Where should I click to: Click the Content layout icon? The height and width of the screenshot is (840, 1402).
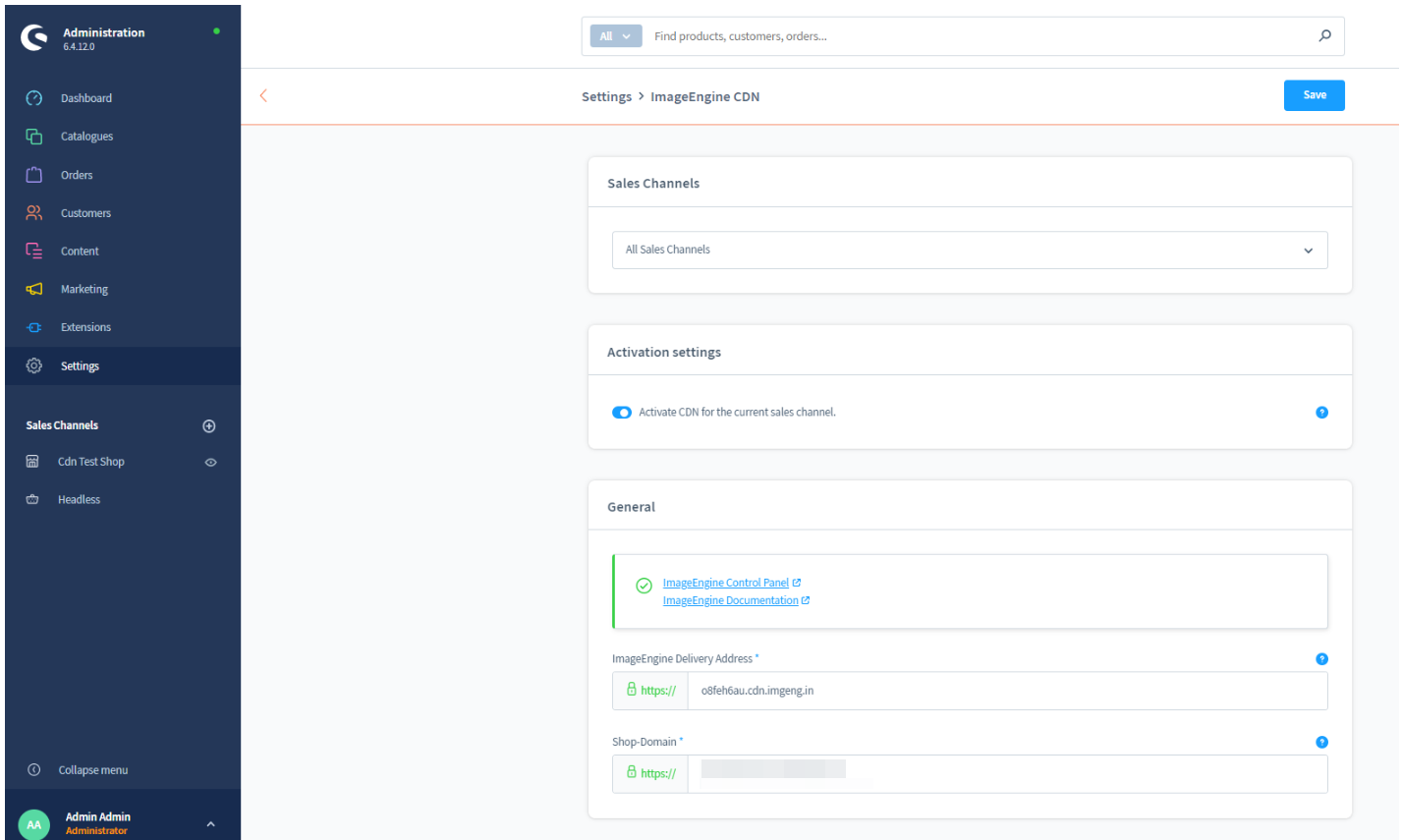34,252
